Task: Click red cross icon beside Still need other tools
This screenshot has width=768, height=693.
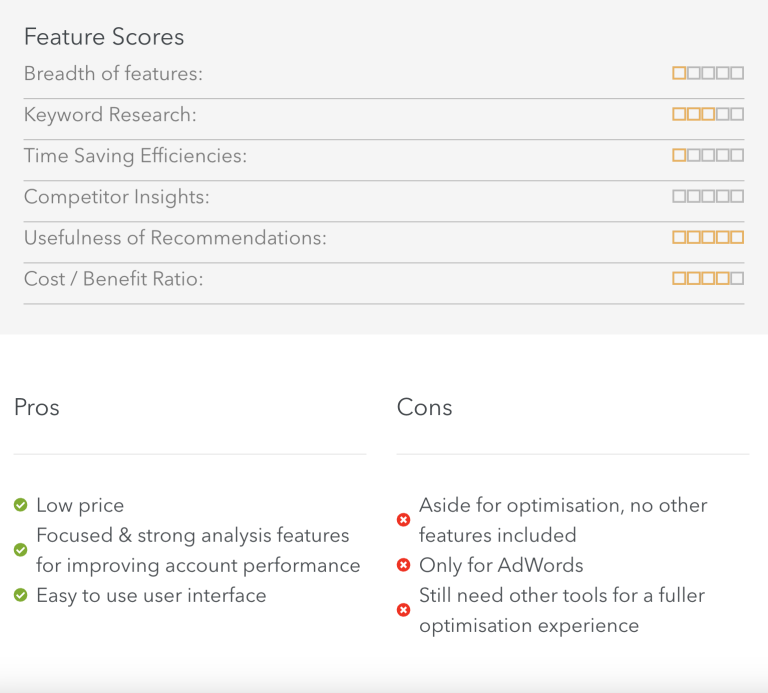Action: click(x=404, y=610)
